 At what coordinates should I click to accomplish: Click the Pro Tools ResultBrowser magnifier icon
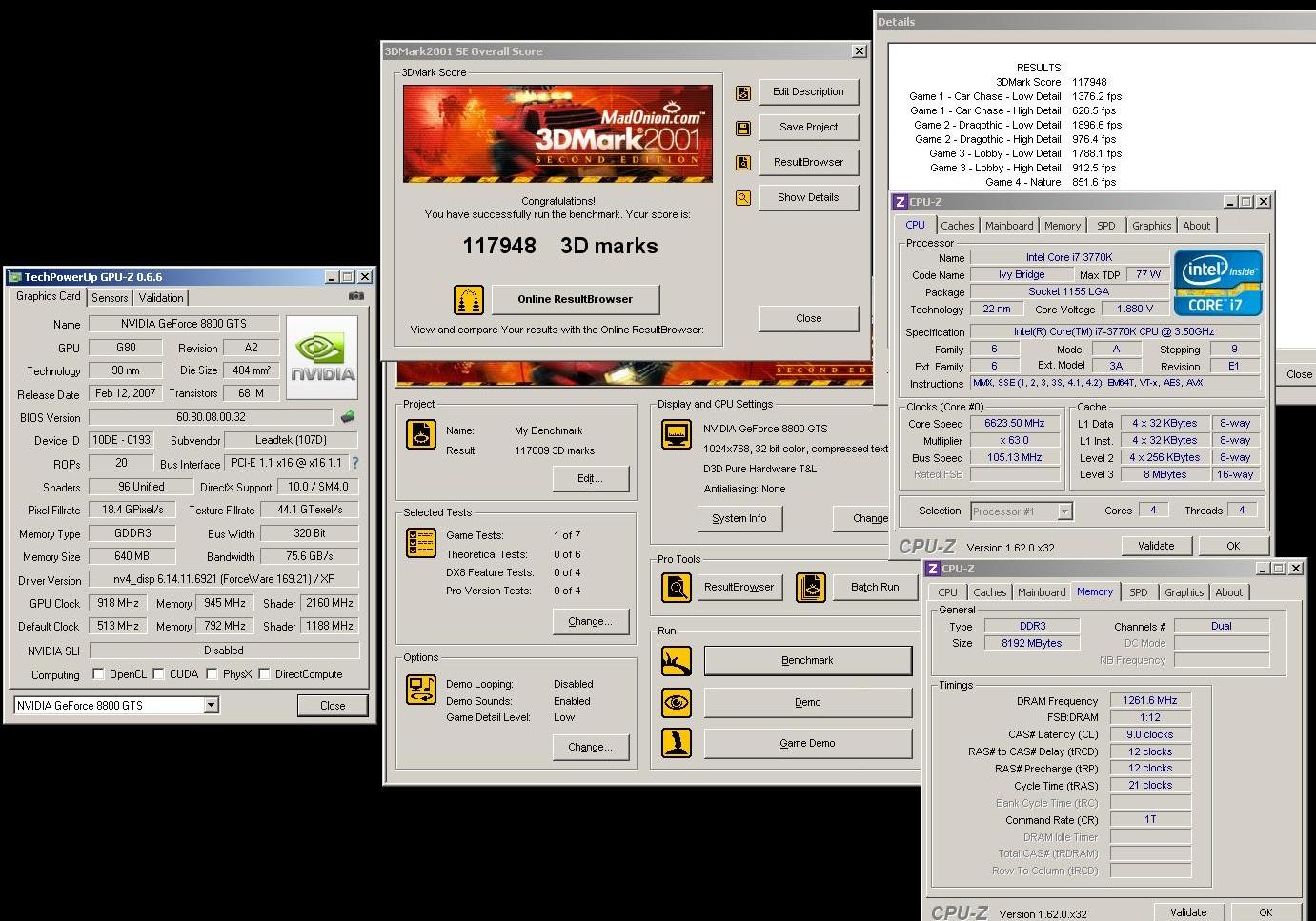tap(677, 588)
